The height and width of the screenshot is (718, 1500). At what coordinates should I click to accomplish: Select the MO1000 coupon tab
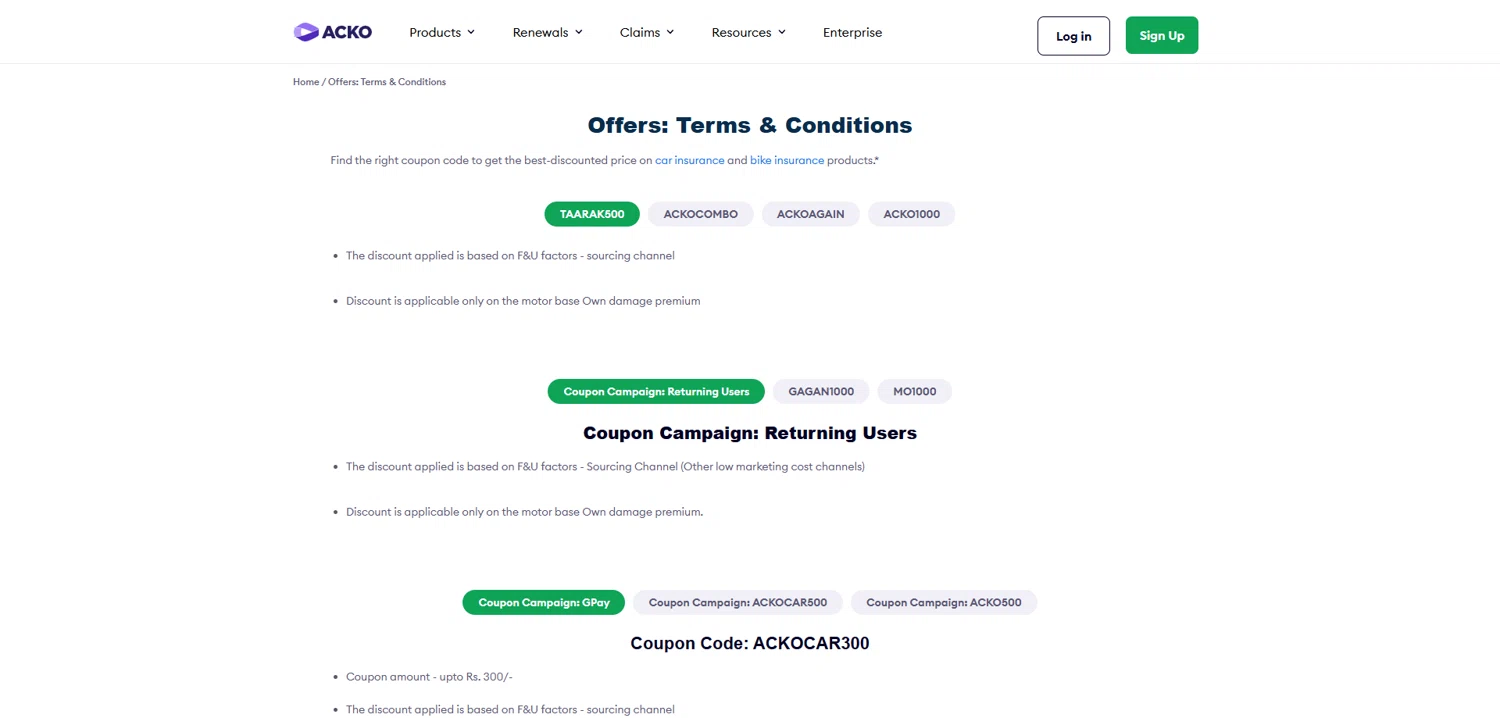(x=914, y=391)
